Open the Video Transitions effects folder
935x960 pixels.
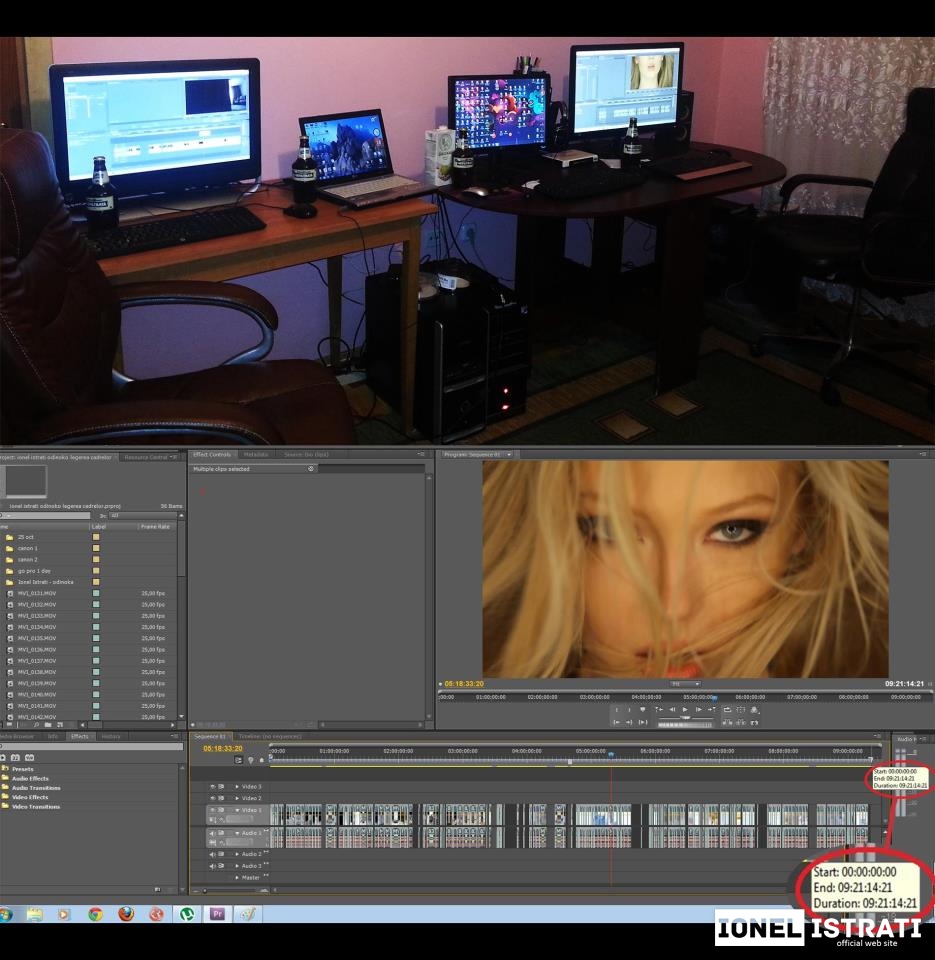pos(36,806)
